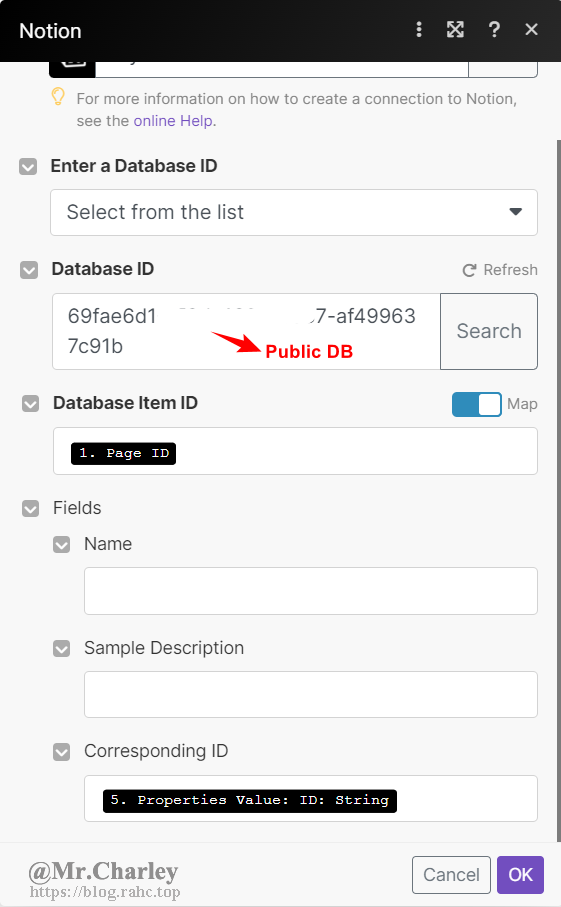This screenshot has height=907, width=561.
Task: Toggle the Sample Description field chevron
Action: coord(61,648)
